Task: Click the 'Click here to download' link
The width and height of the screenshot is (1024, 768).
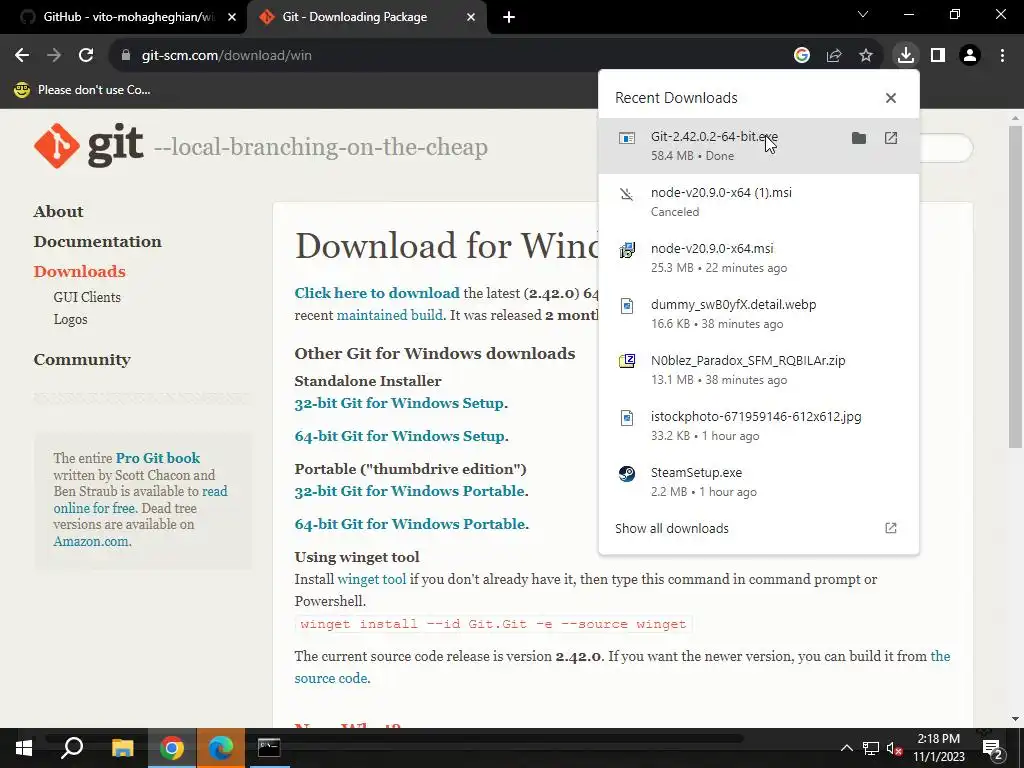Action: (x=377, y=293)
